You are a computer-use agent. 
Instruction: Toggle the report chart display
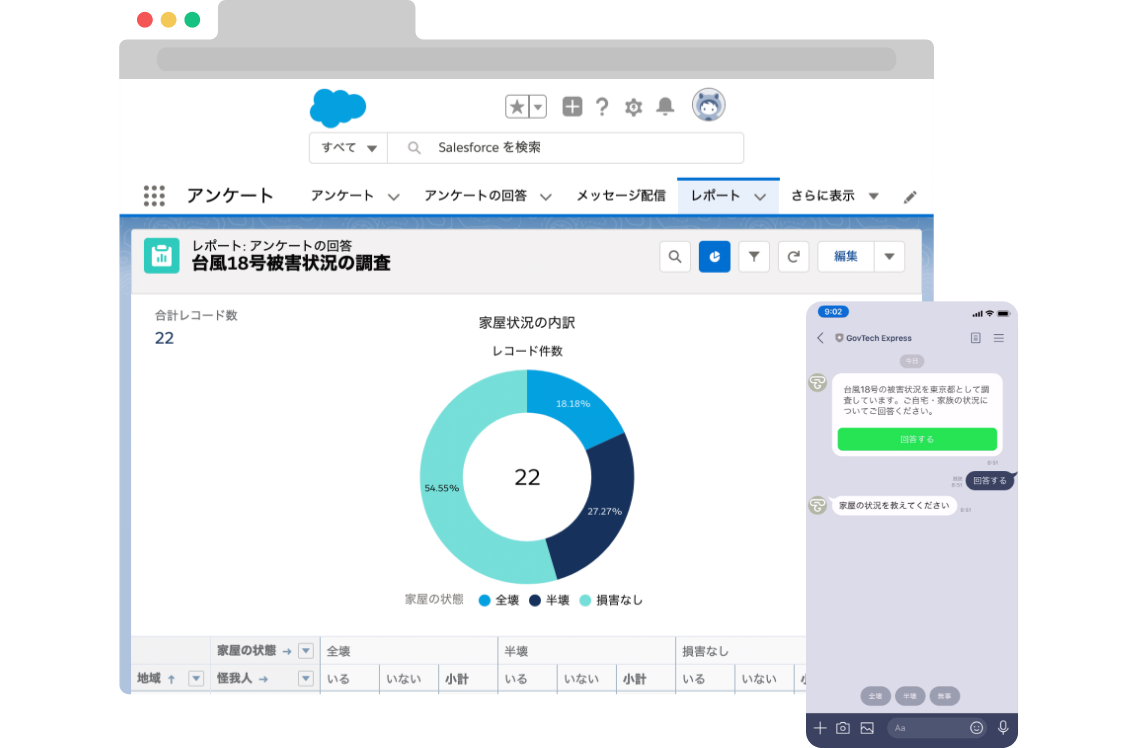click(x=714, y=256)
